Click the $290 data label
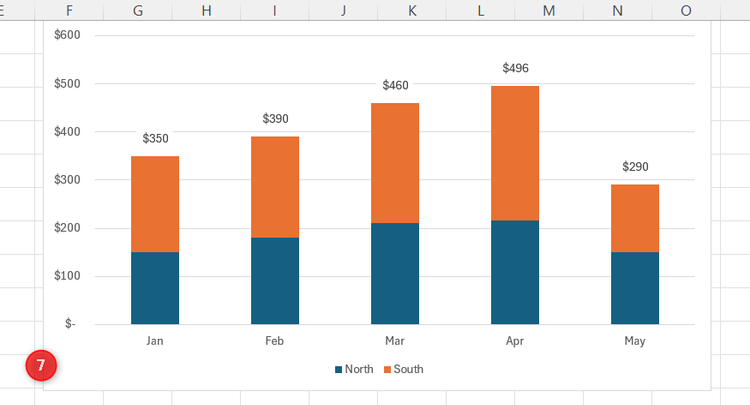Screen dimensions: 750x405 coord(635,166)
